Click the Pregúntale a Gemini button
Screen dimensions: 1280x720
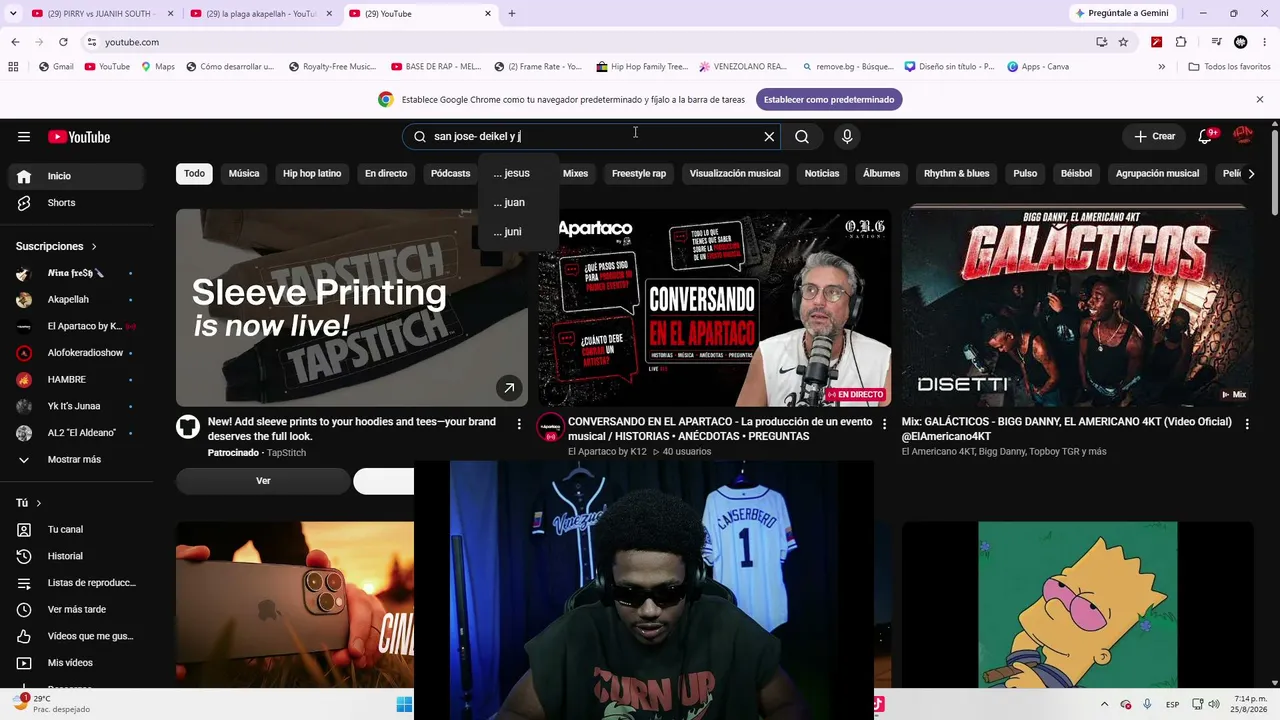[1123, 13]
